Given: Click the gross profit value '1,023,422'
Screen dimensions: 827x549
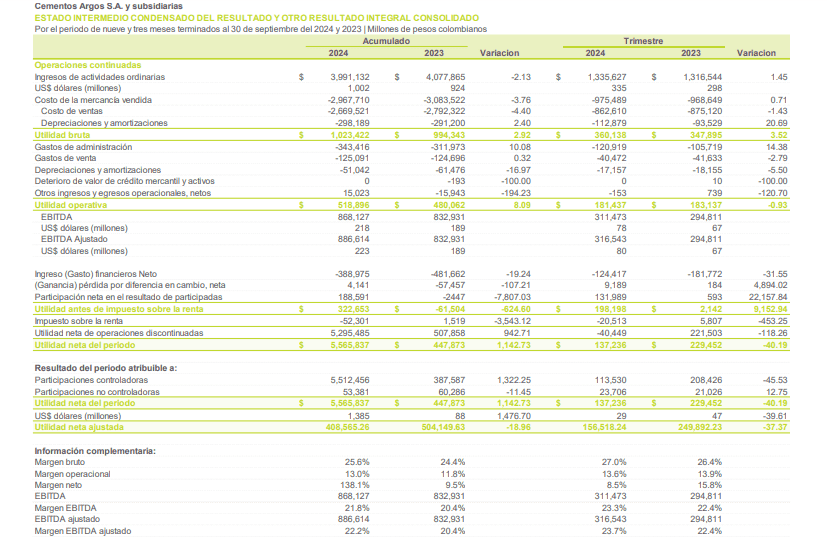Looking at the screenshot, I should click(350, 135).
